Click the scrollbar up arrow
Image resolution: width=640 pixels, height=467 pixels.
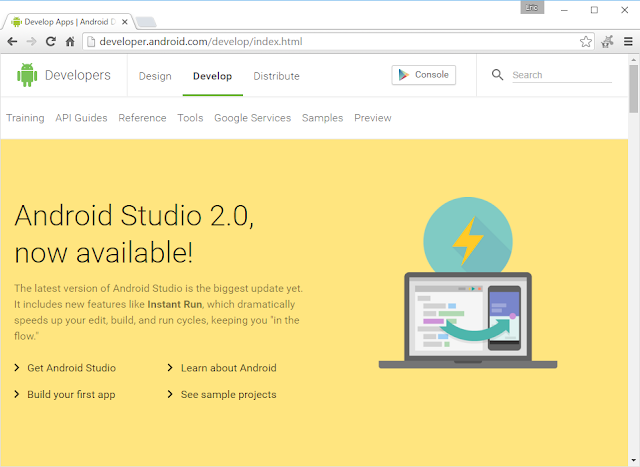pyautogui.click(x=633, y=60)
